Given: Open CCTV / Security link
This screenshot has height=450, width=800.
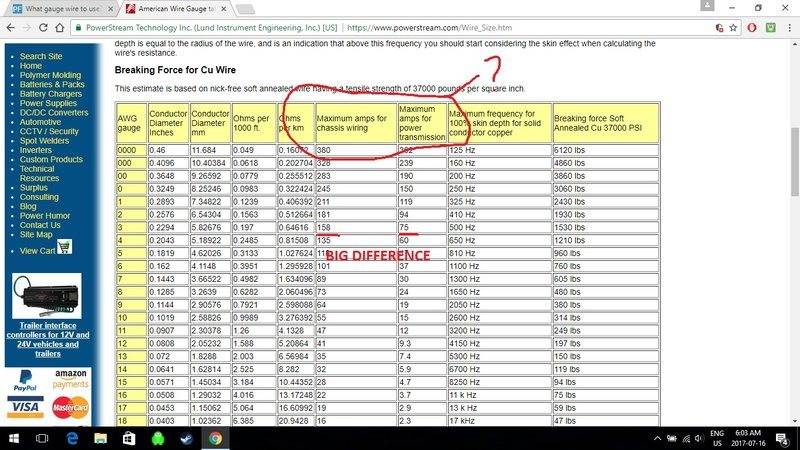Looking at the screenshot, I should 49,131.
